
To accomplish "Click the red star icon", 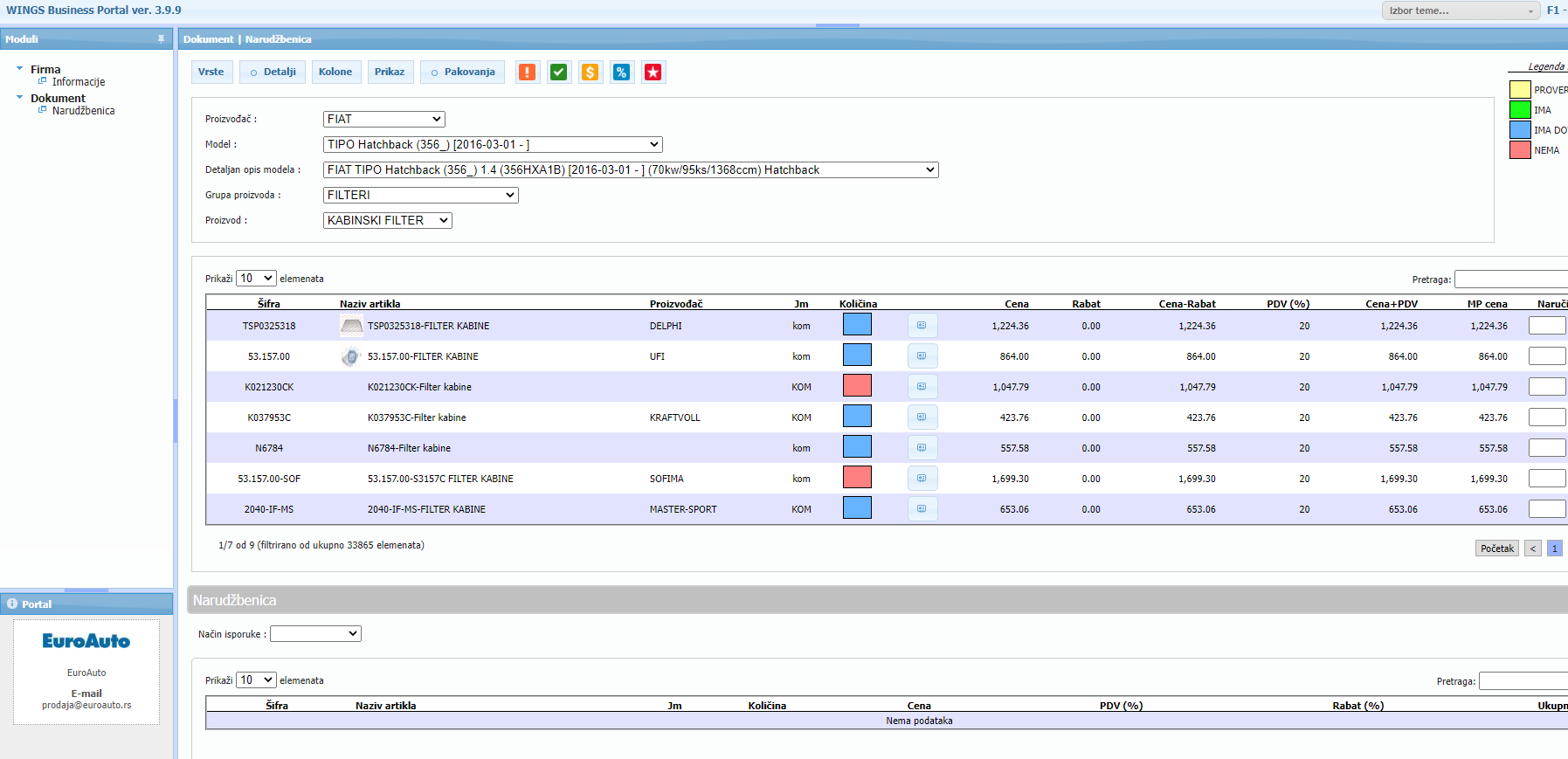I will pos(653,72).
